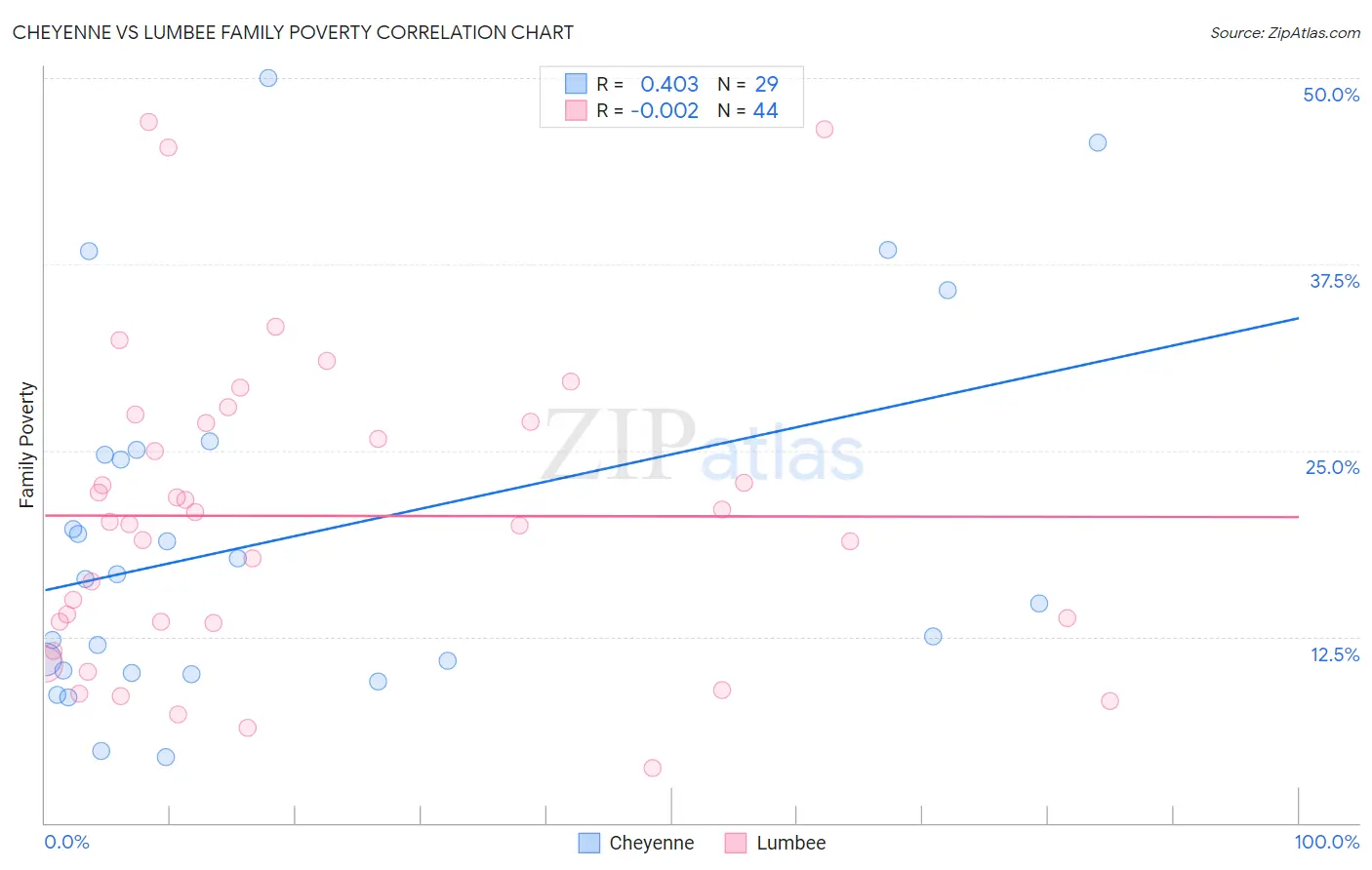Click the 100.0% x-axis label
This screenshot has width=1372, height=870.
click(x=1327, y=842)
